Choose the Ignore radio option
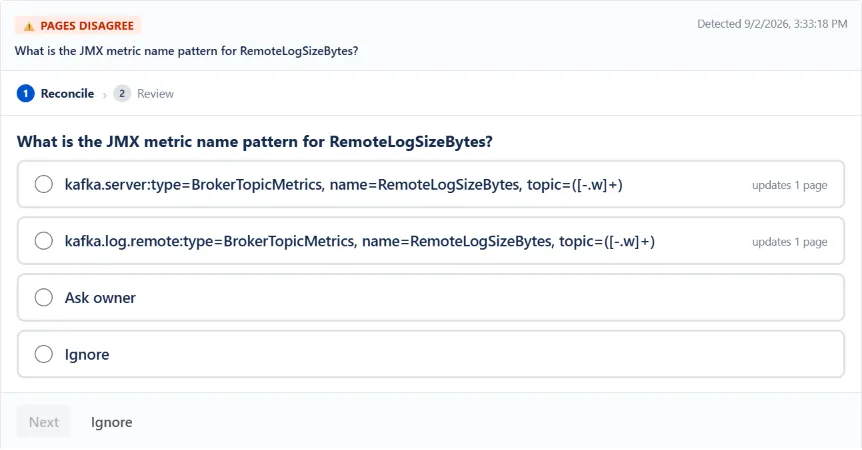 (430, 354)
